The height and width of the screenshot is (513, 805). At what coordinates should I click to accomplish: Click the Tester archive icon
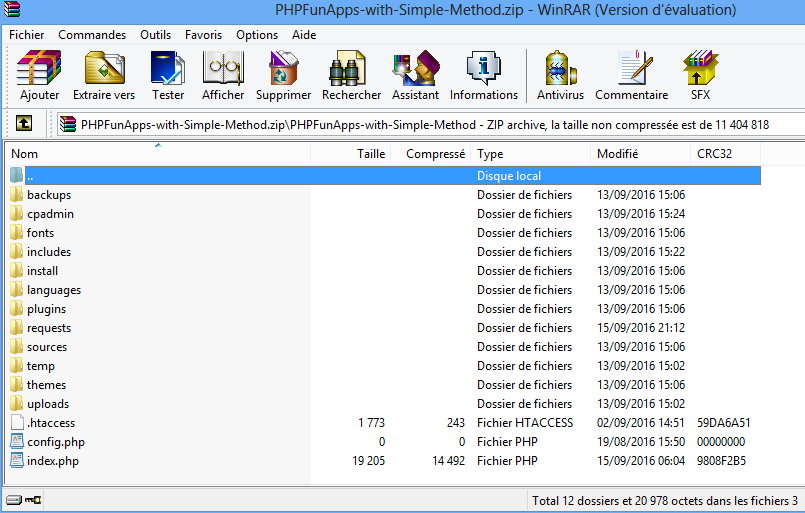pos(167,67)
